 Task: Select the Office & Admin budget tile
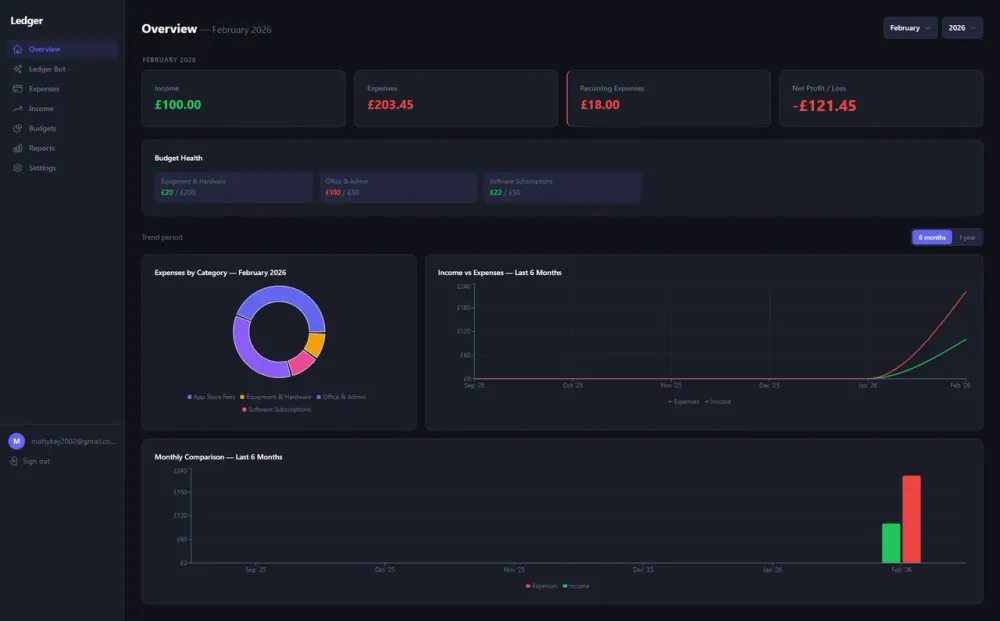[398, 187]
